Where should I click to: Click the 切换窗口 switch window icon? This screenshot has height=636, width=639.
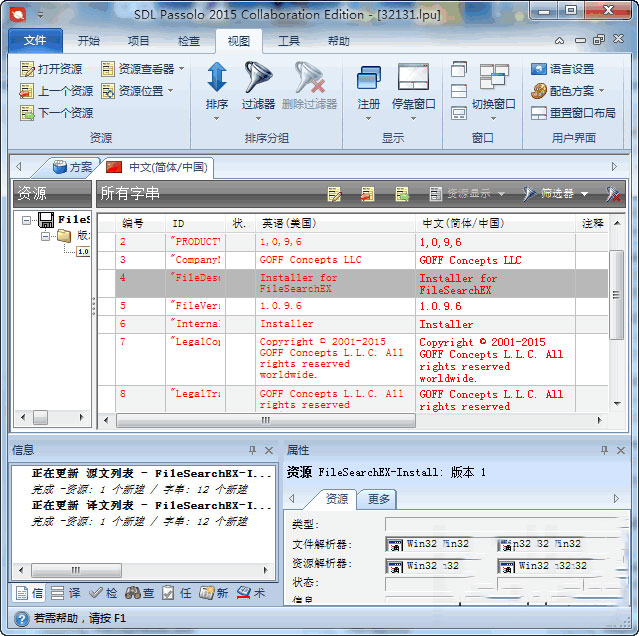(x=494, y=76)
